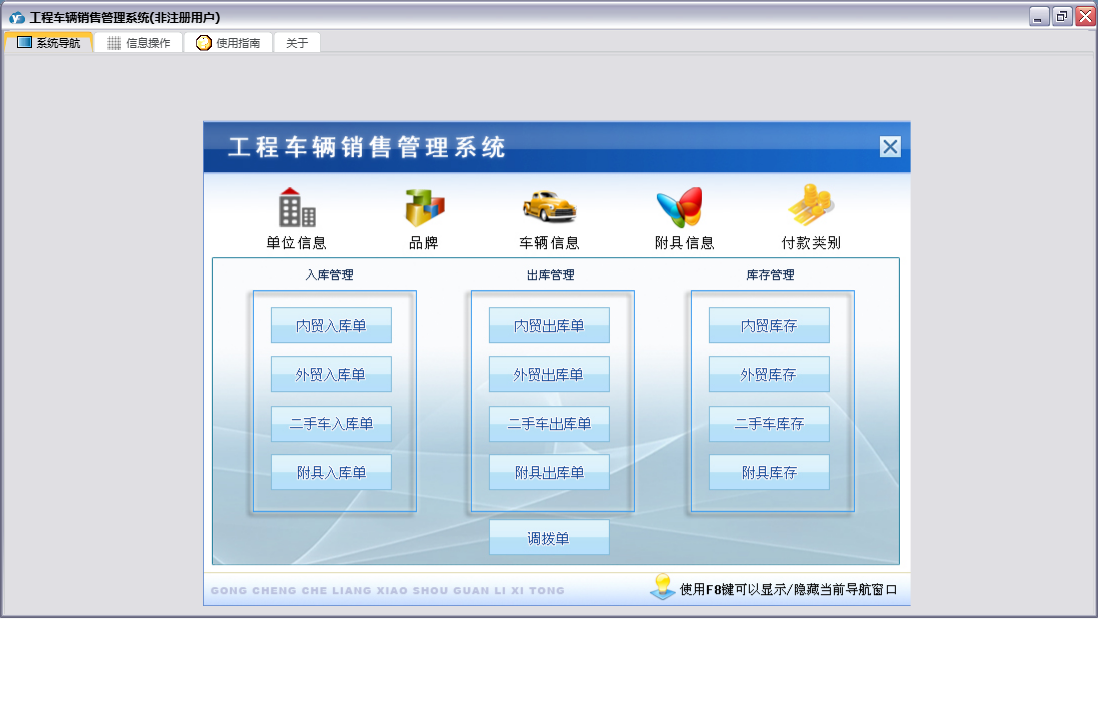Switch to the 系统导航 tab
The width and height of the screenshot is (1098, 716).
click(48, 43)
